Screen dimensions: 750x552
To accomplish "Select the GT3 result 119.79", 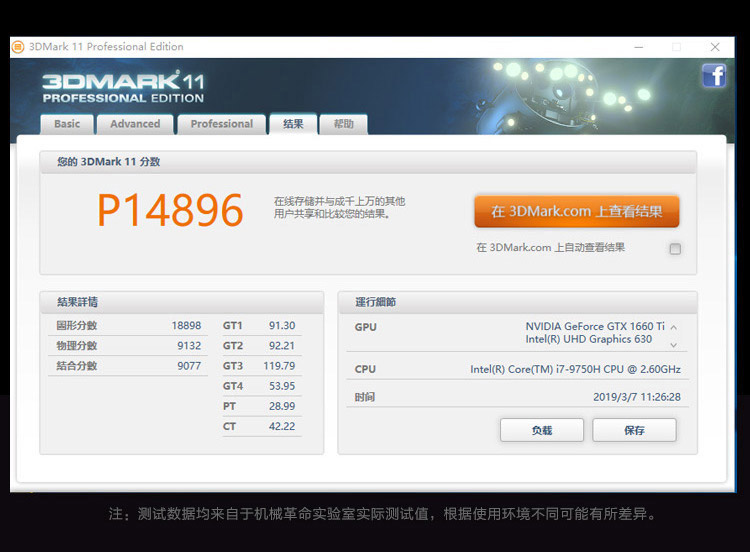I will tap(279, 366).
